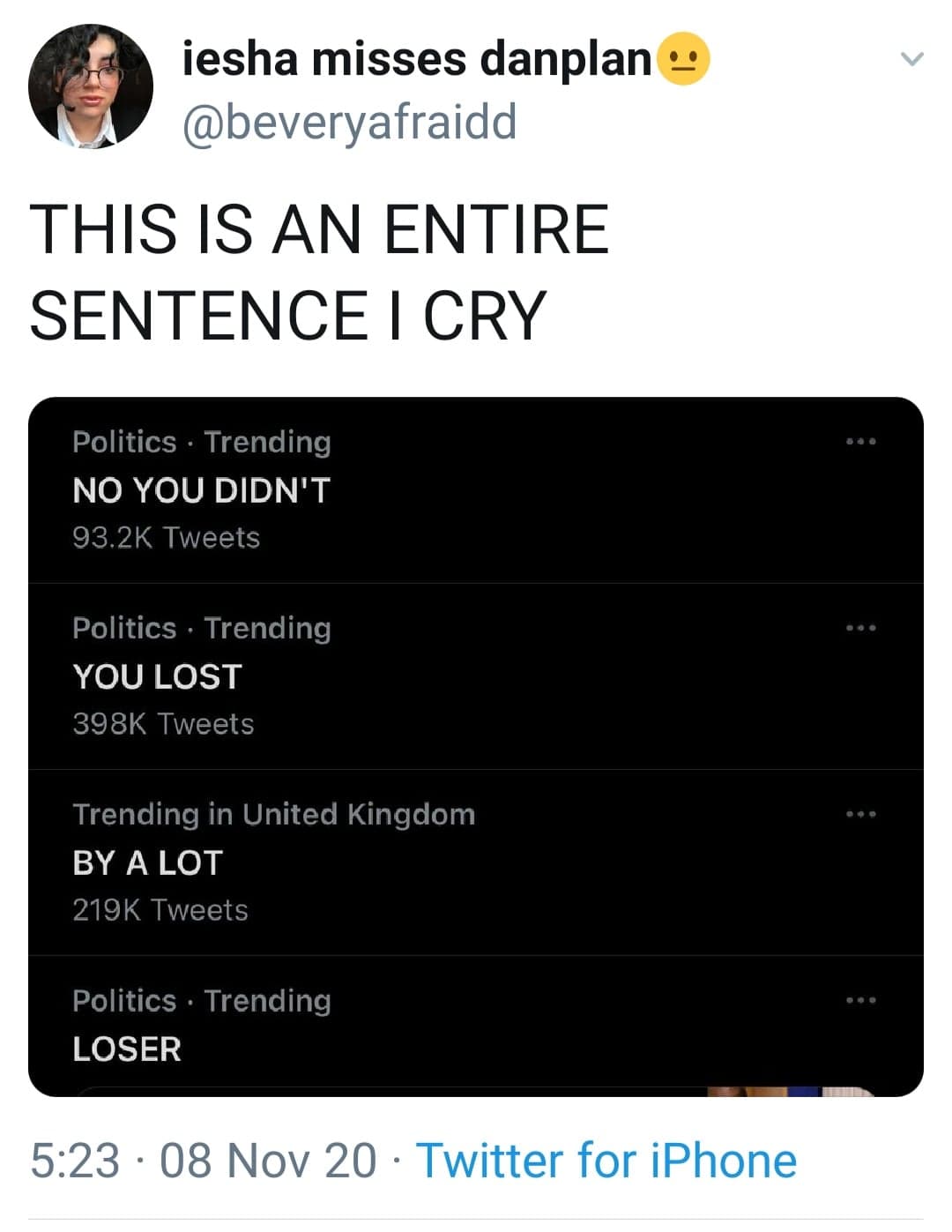Click the 5:23 · 08 Nov 20 timestamp
Image resolution: width=952 pixels, height=1232 pixels.
tap(204, 1160)
